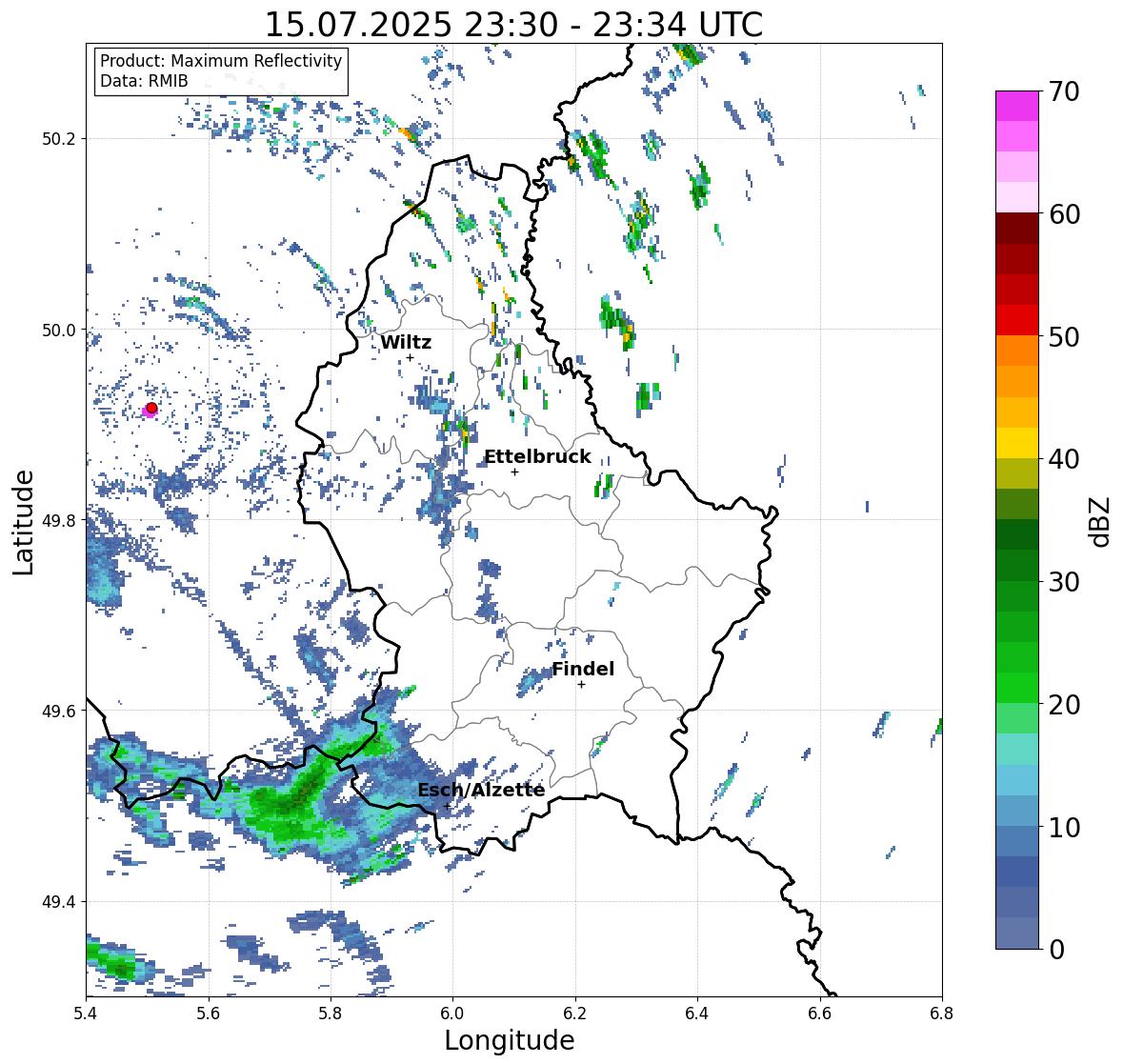Click the 20 dBZ colorbar tick label

point(1064,705)
